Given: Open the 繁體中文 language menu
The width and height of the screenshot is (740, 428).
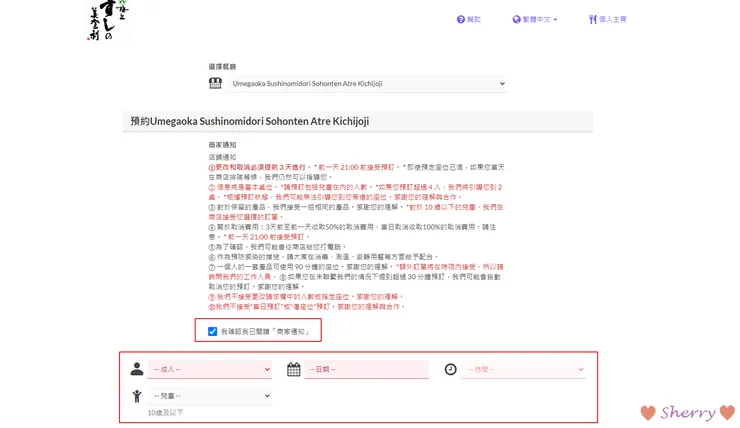Looking at the screenshot, I should pos(535,19).
